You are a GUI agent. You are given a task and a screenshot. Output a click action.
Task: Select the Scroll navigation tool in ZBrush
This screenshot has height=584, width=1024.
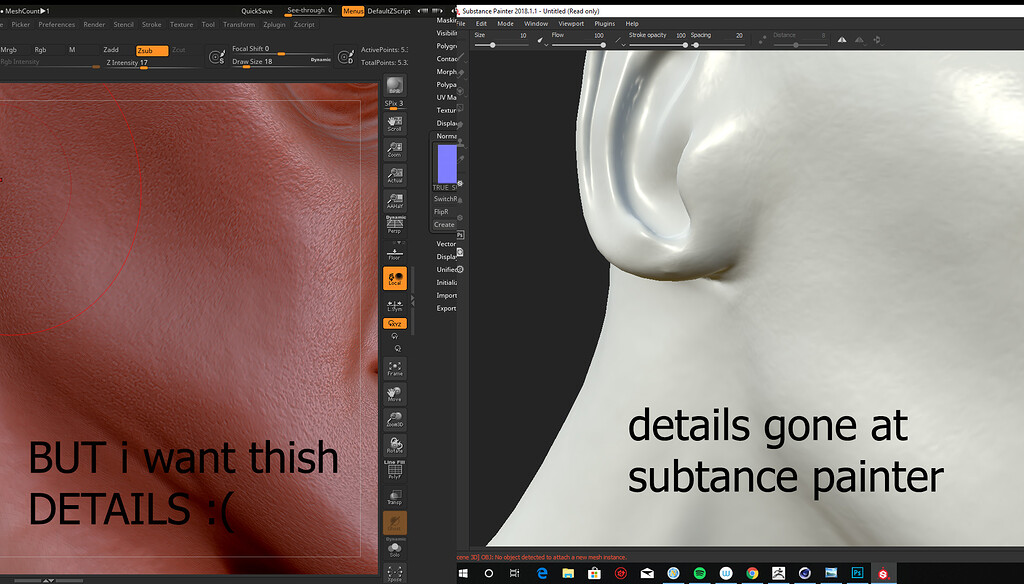(394, 123)
